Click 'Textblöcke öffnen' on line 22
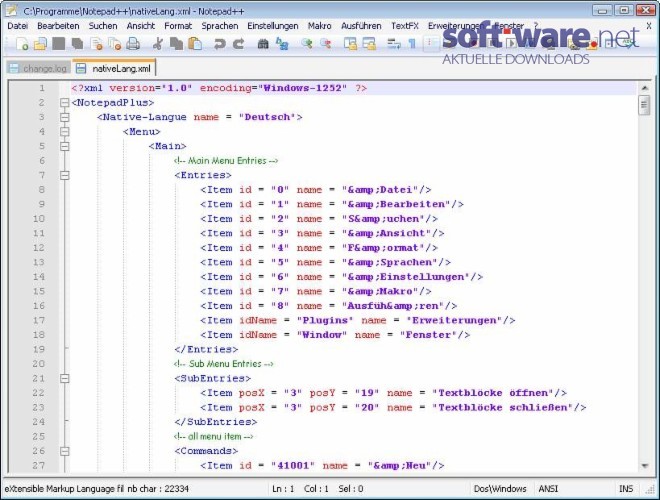Screen dimensions: 660x500 click(x=493, y=393)
